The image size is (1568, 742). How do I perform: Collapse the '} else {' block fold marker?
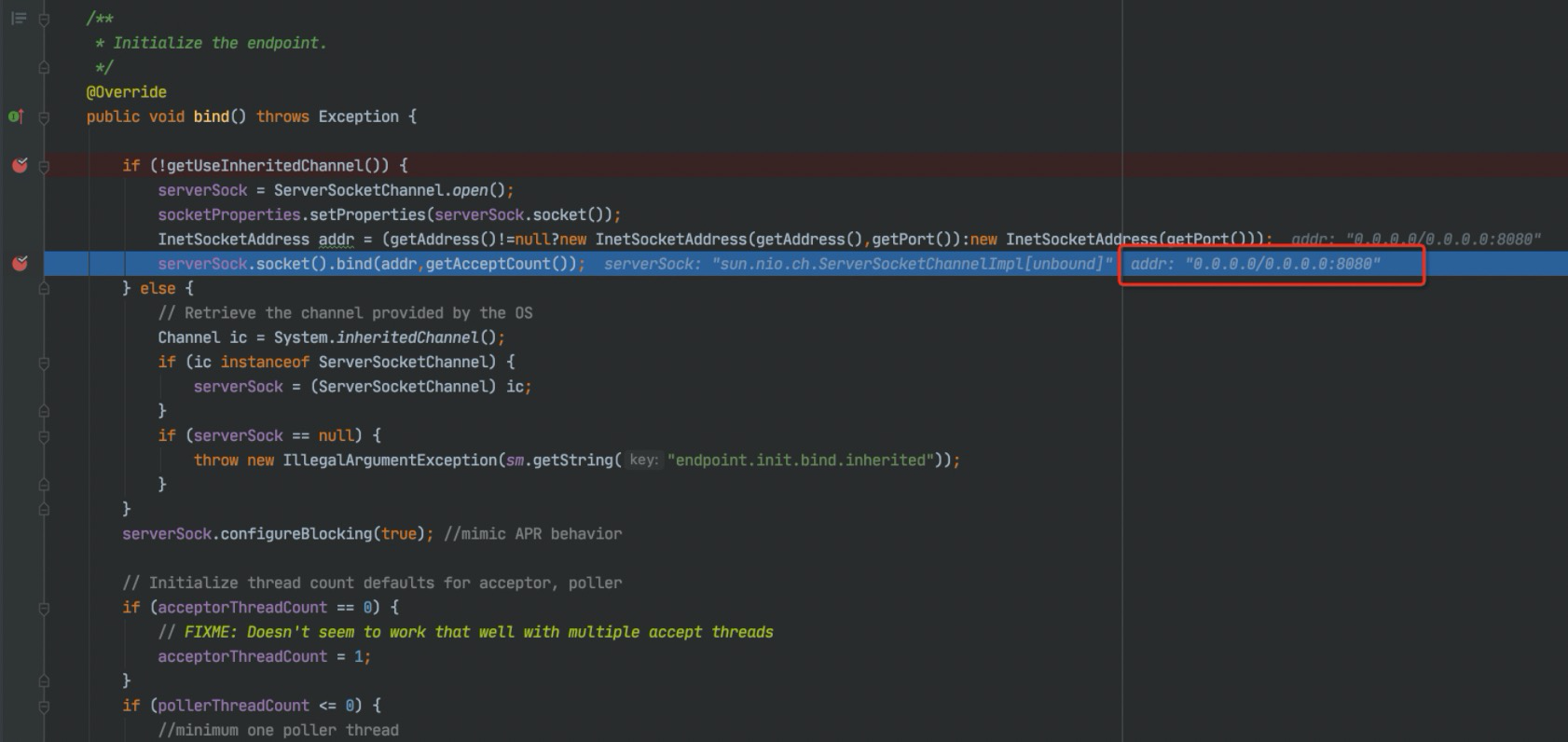(x=44, y=289)
